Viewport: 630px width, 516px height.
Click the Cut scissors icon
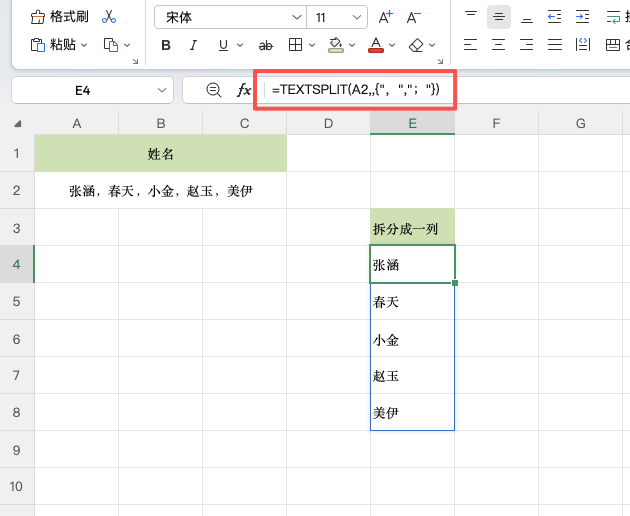tap(109, 17)
